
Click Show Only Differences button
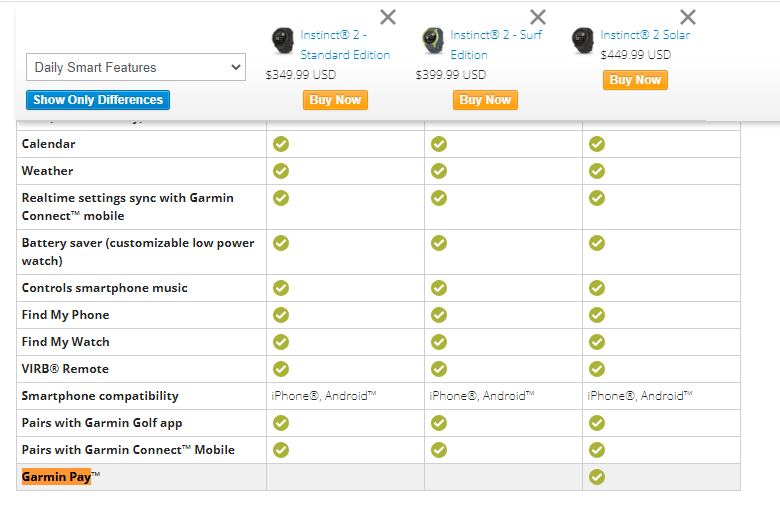click(x=98, y=100)
